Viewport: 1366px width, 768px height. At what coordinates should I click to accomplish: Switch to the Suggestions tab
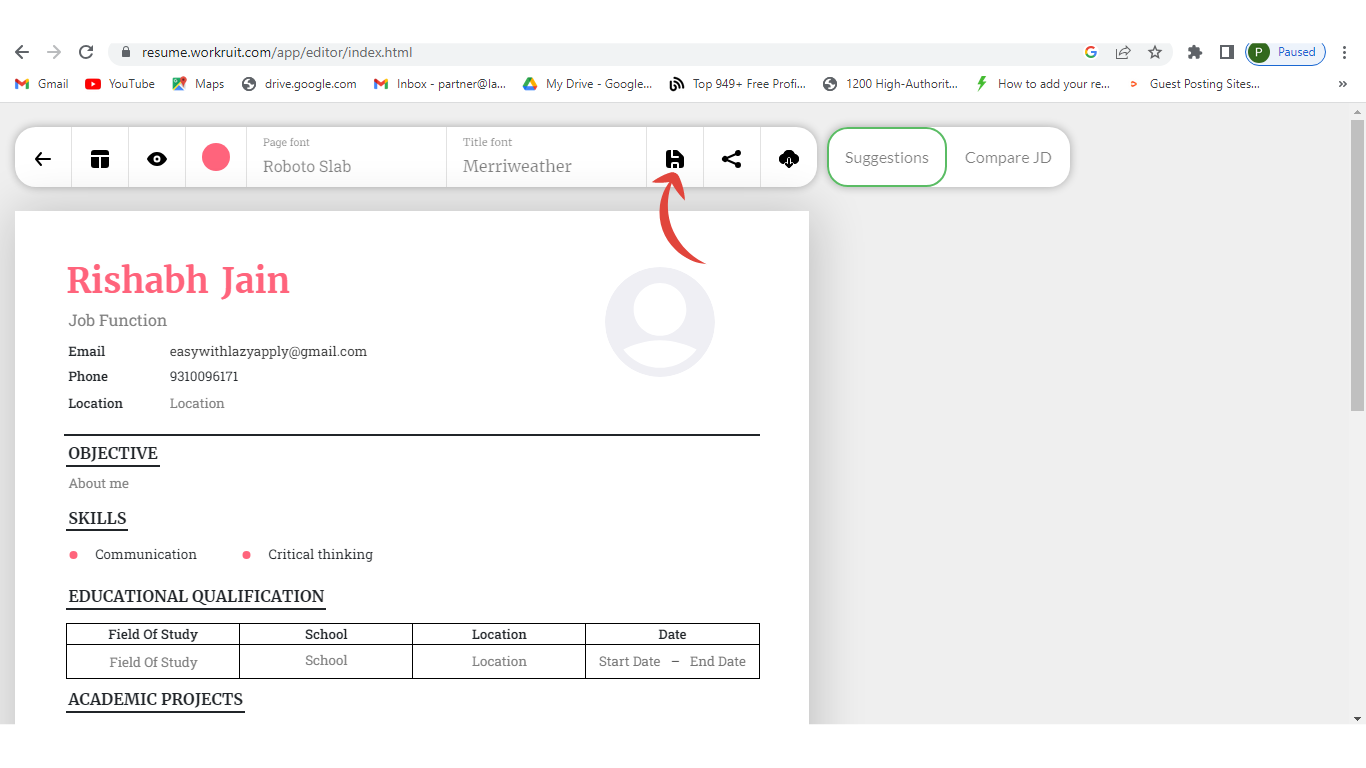tap(887, 157)
